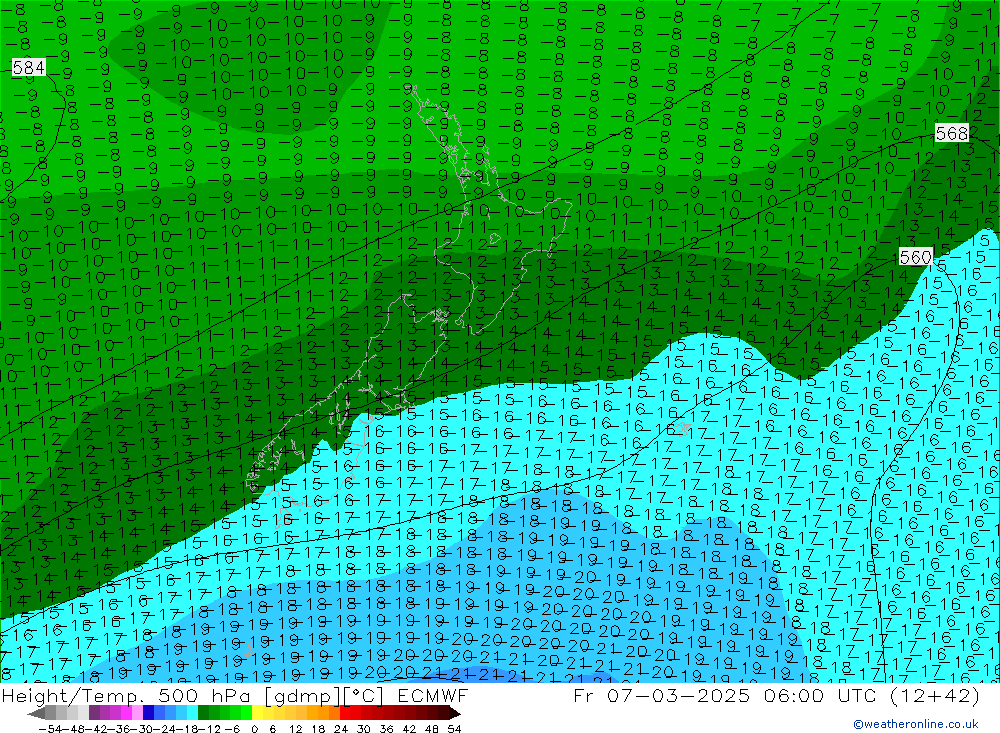Viewport: 1000px width, 733px height.
Task: Click the '(12+42)' forecast run label
Action: (x=934, y=695)
